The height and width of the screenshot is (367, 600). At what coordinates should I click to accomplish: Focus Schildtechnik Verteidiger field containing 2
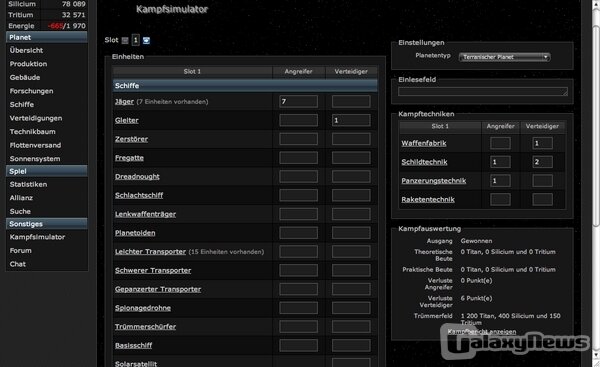click(543, 162)
